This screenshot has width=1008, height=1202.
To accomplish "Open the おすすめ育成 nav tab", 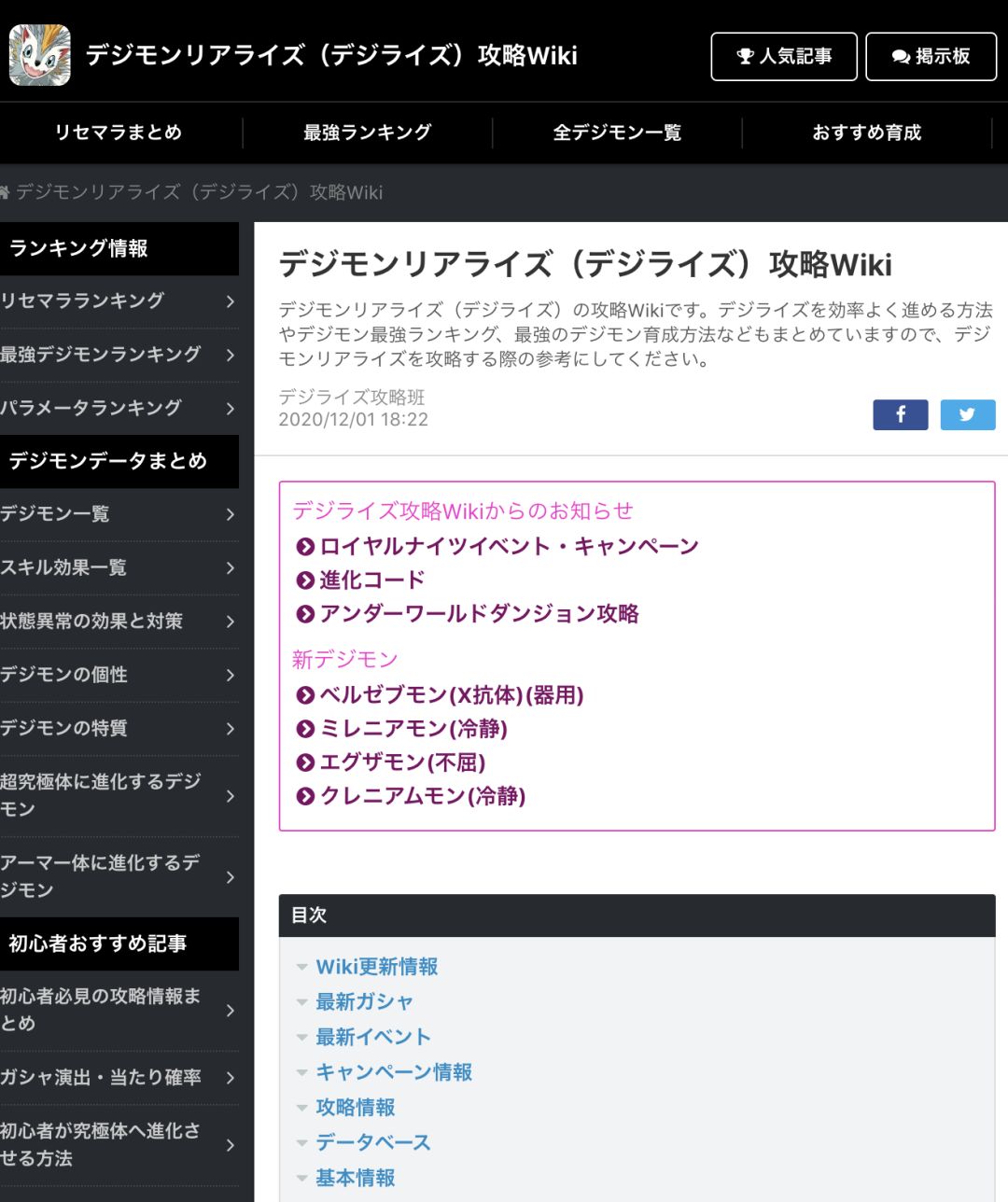I will click(867, 133).
